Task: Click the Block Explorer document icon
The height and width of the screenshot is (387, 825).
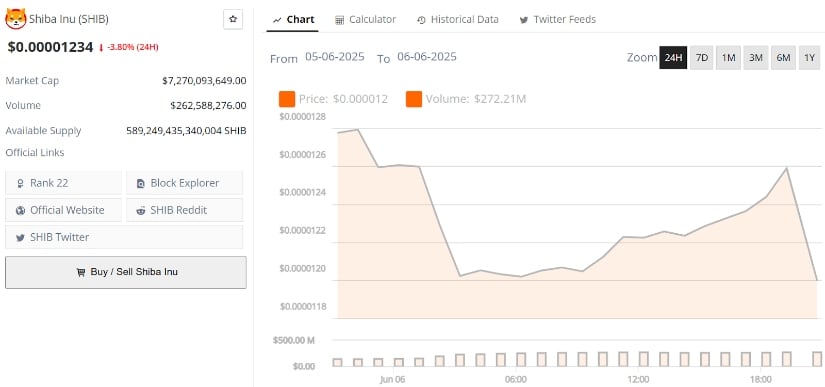Action: pyautogui.click(x=140, y=184)
